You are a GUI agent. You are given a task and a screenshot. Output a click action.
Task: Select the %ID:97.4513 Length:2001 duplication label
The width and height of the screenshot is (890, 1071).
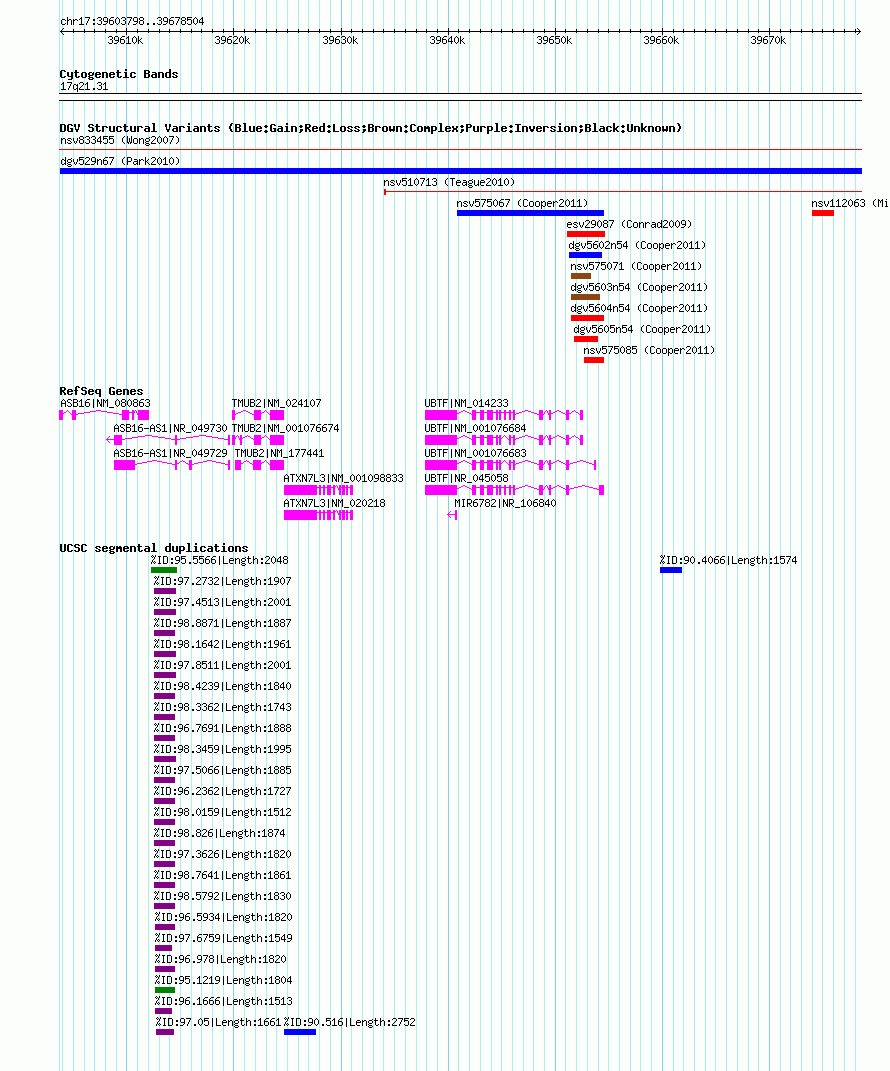coord(223,602)
